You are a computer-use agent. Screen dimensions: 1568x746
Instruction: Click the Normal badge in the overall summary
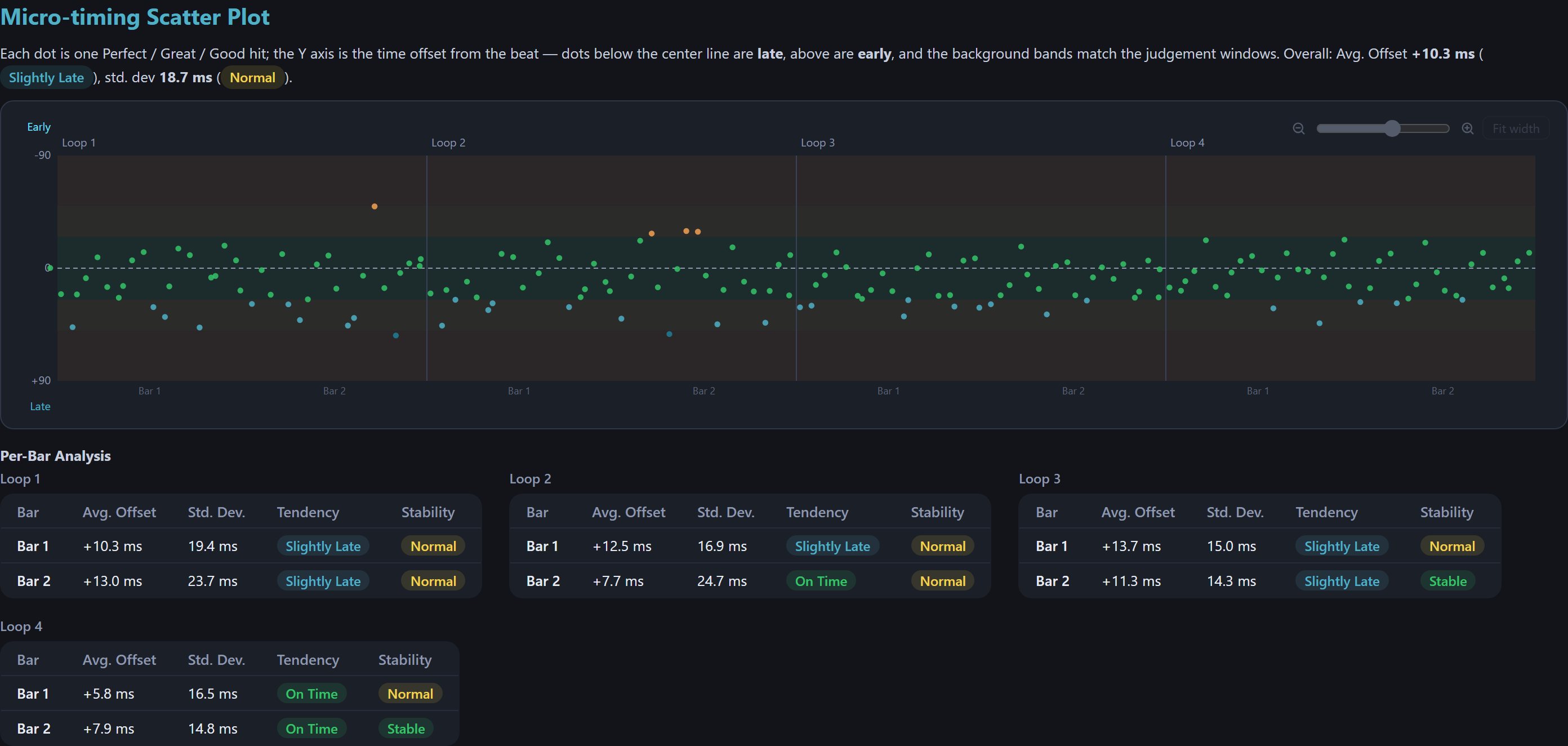pos(253,78)
